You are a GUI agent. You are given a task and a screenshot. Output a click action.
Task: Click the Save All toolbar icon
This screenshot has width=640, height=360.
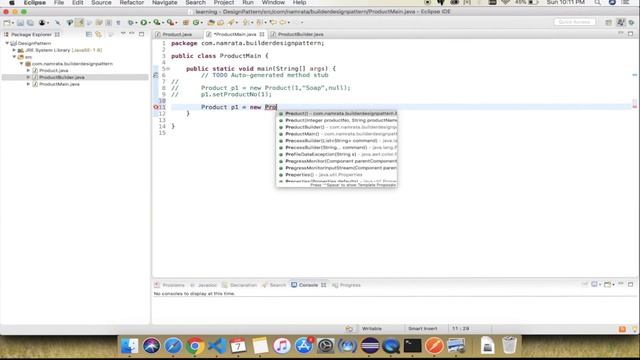tap(30, 23)
